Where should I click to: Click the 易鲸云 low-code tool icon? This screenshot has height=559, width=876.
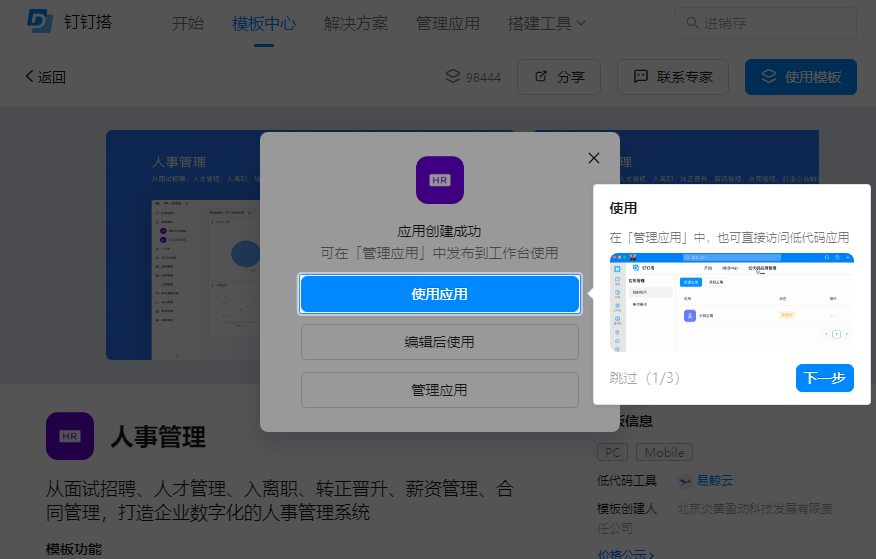coord(686,480)
